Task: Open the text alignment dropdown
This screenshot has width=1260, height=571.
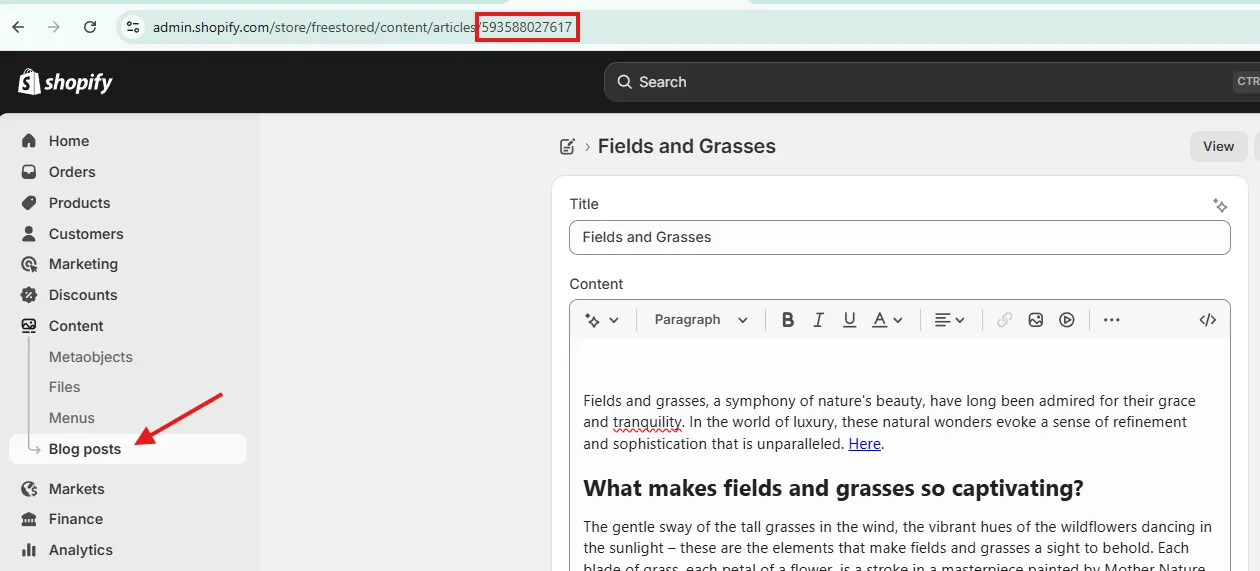Action: (949, 320)
